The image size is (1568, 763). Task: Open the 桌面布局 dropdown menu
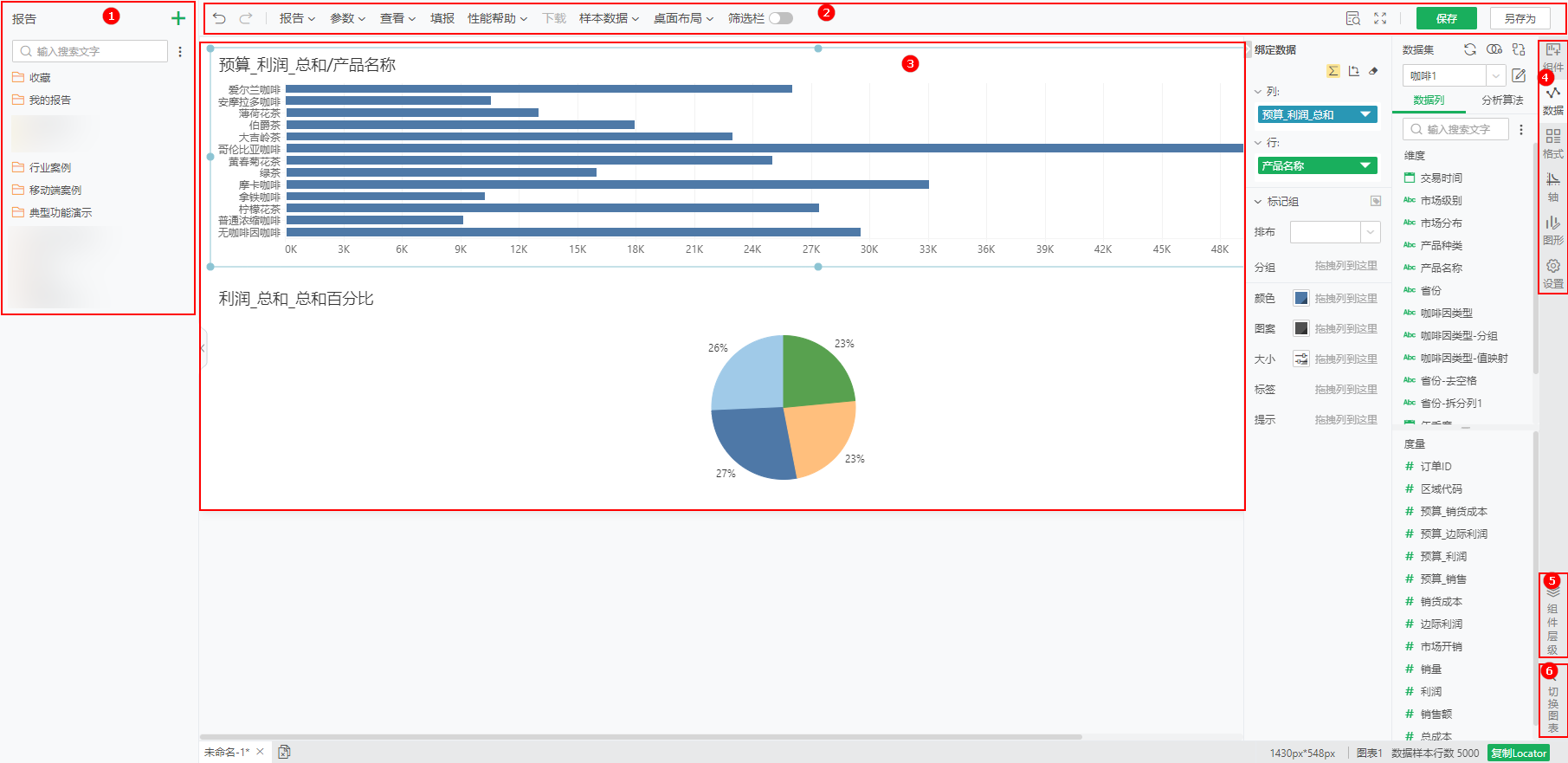point(683,18)
